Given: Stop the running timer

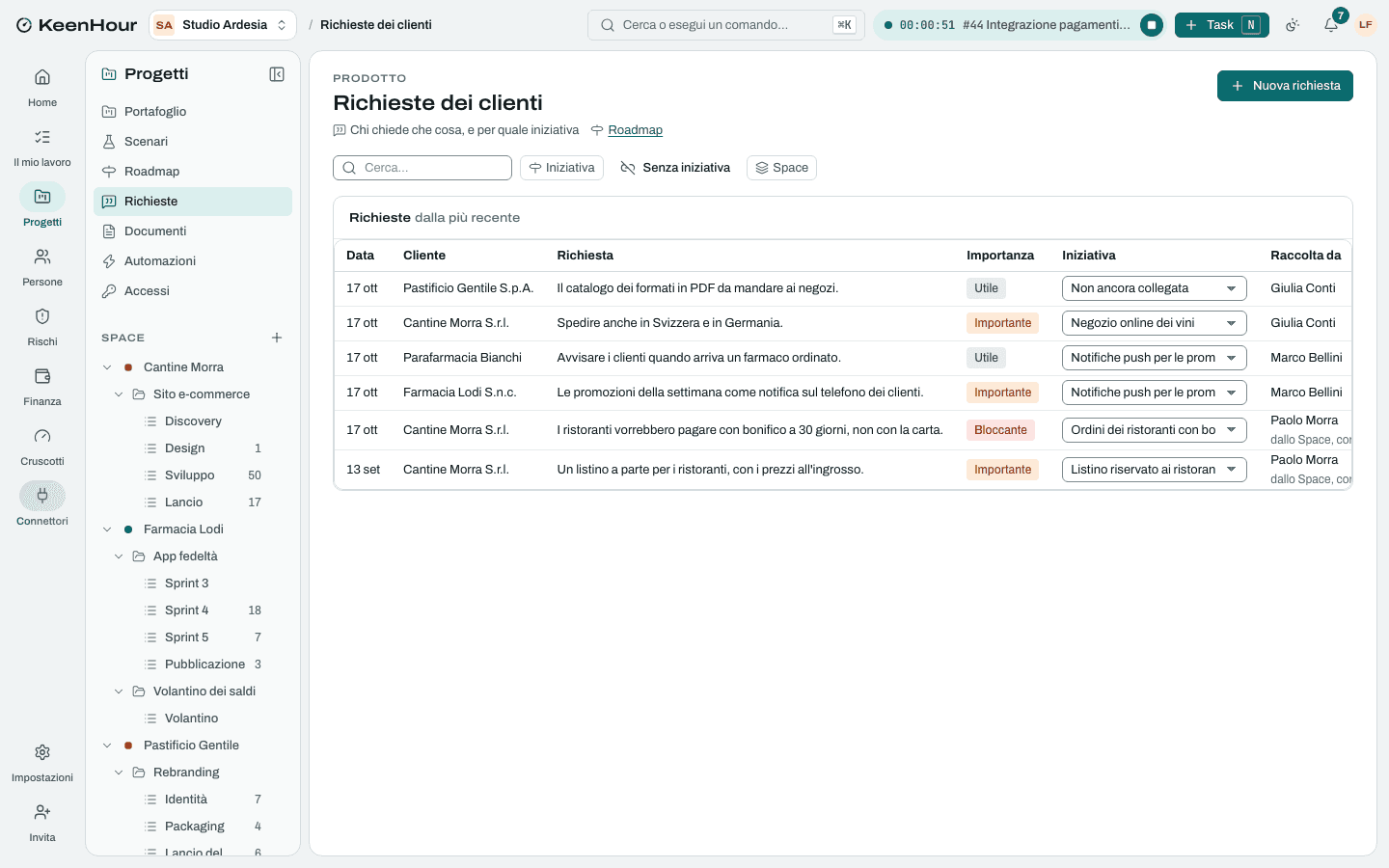Looking at the screenshot, I should [x=1152, y=25].
